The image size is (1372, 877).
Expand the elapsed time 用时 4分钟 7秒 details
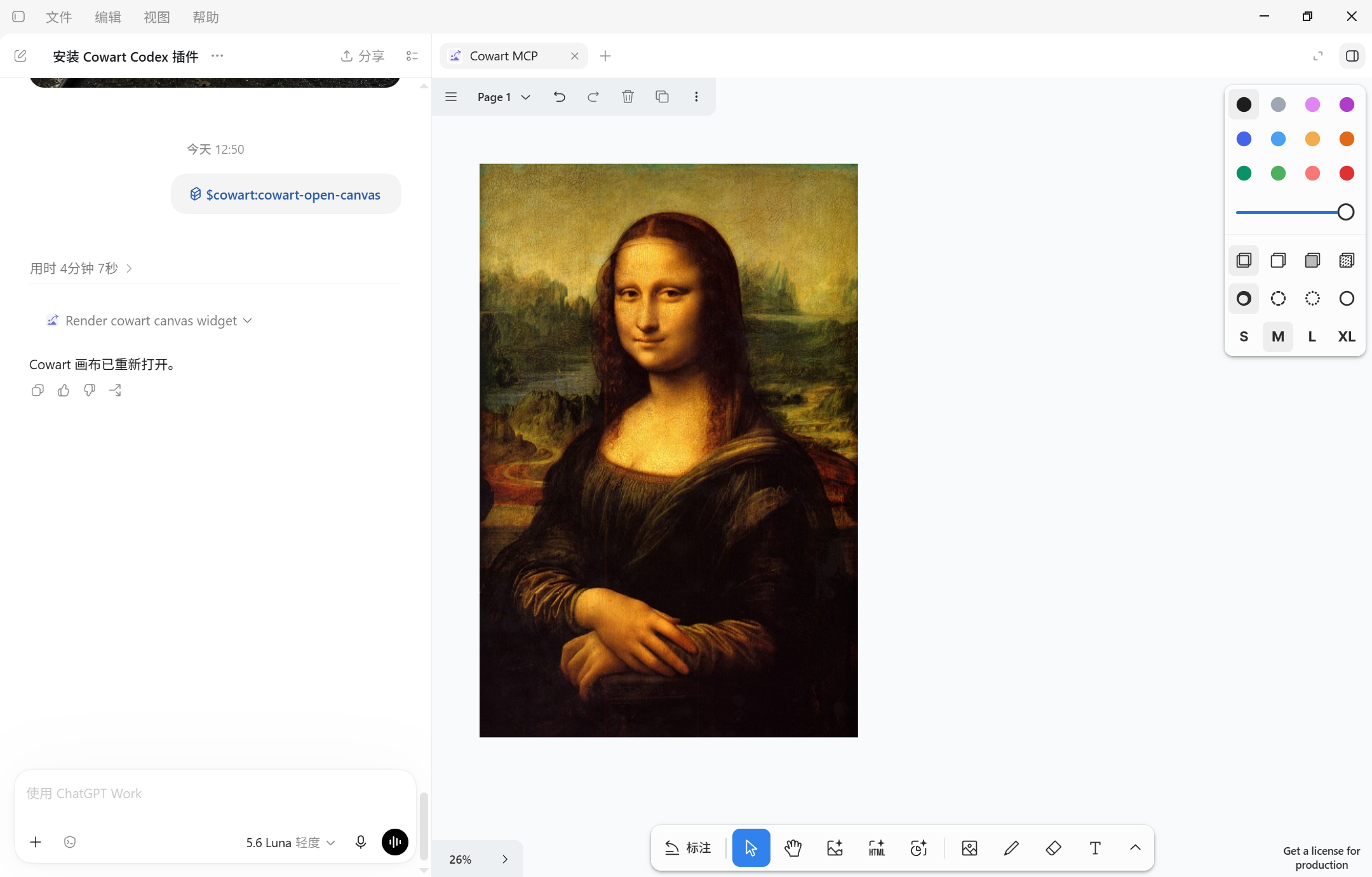point(81,268)
